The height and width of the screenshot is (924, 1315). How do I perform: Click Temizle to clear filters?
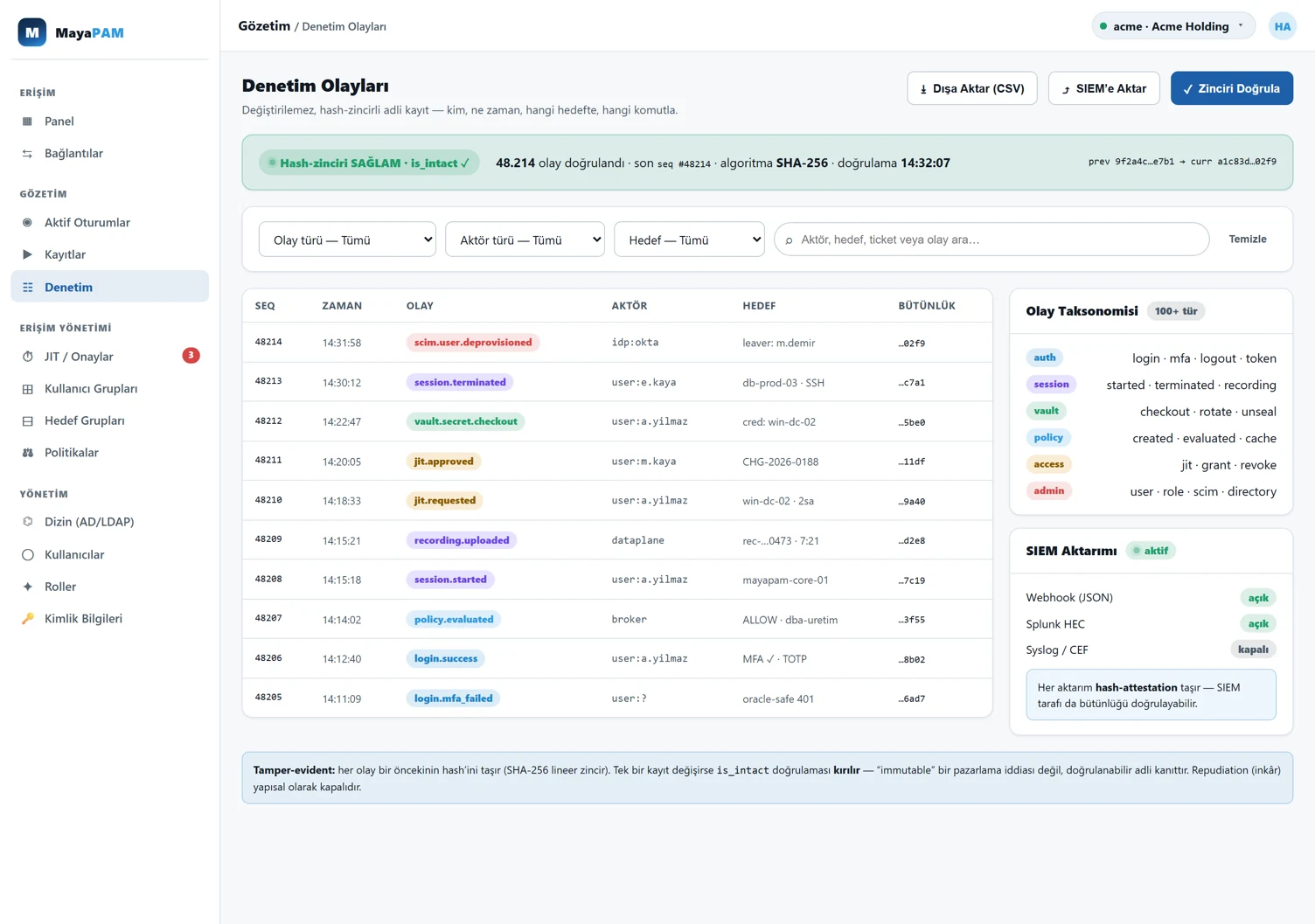(x=1248, y=240)
